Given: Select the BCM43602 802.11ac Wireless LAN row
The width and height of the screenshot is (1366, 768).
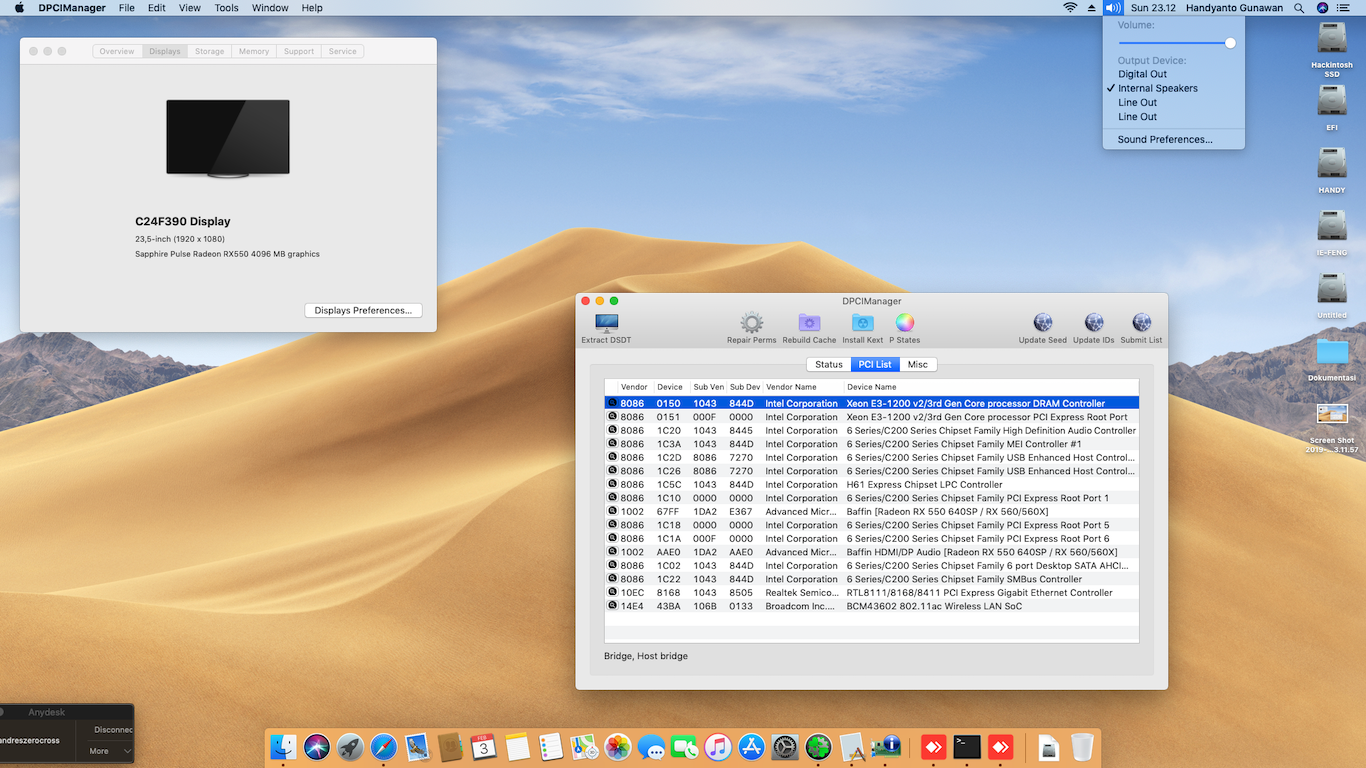Looking at the screenshot, I should [x=872, y=606].
